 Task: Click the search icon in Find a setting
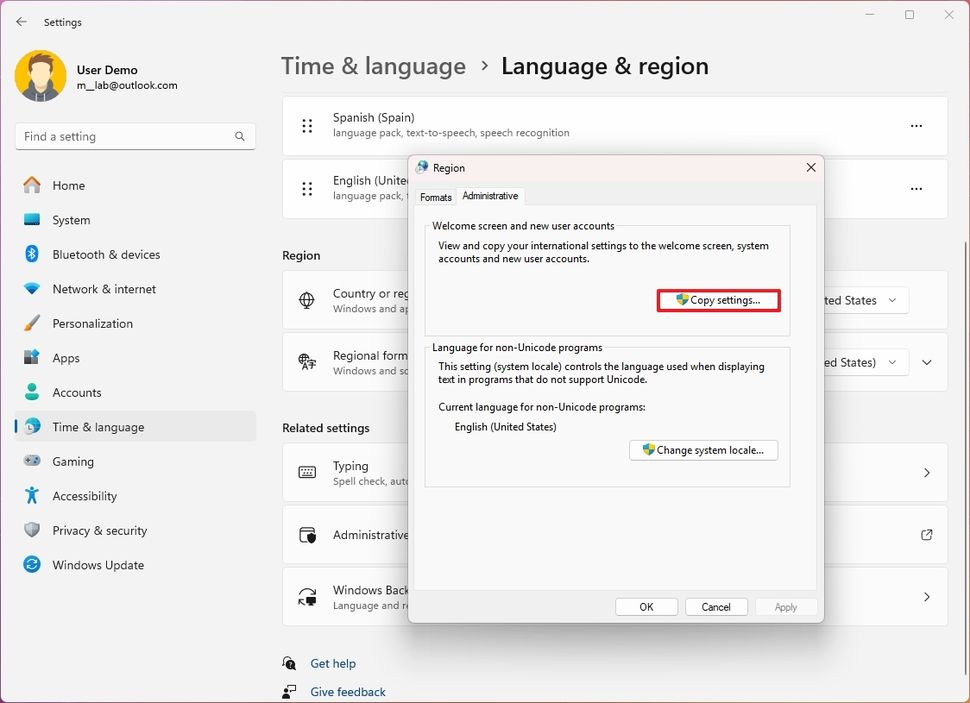(239, 136)
